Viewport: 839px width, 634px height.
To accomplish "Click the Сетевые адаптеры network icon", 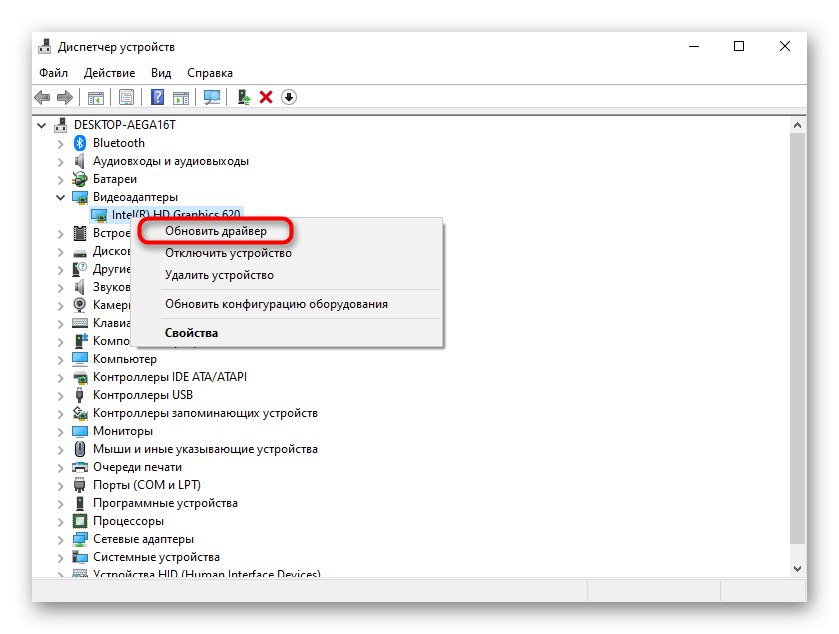I will coord(80,539).
